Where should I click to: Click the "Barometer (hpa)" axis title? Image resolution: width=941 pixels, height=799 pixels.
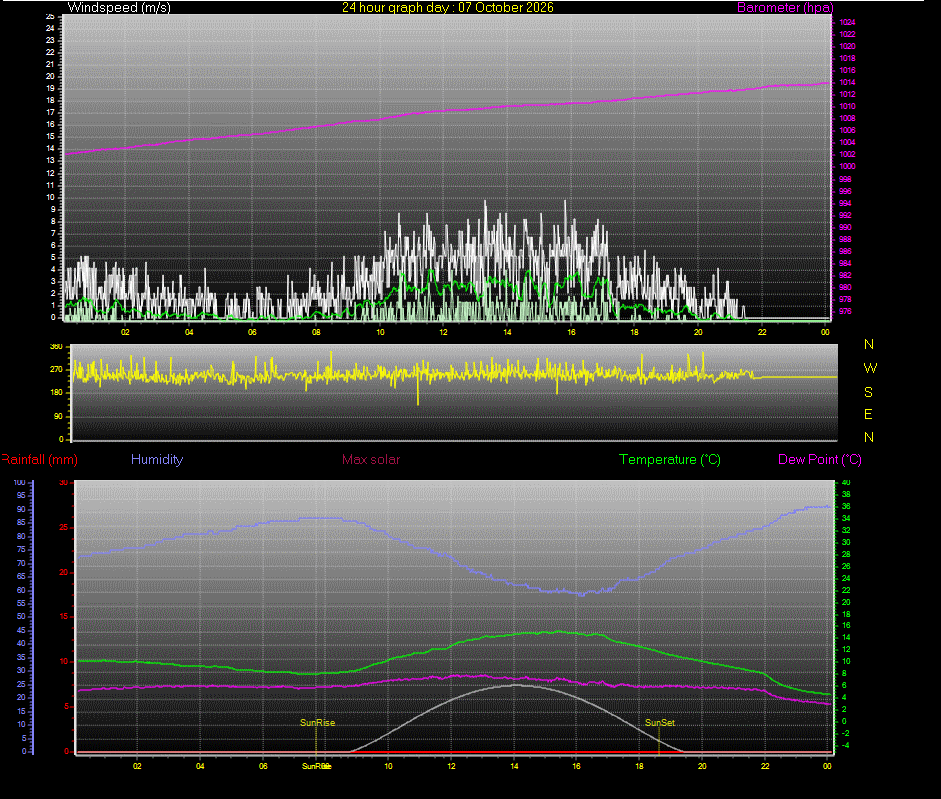tap(785, 8)
